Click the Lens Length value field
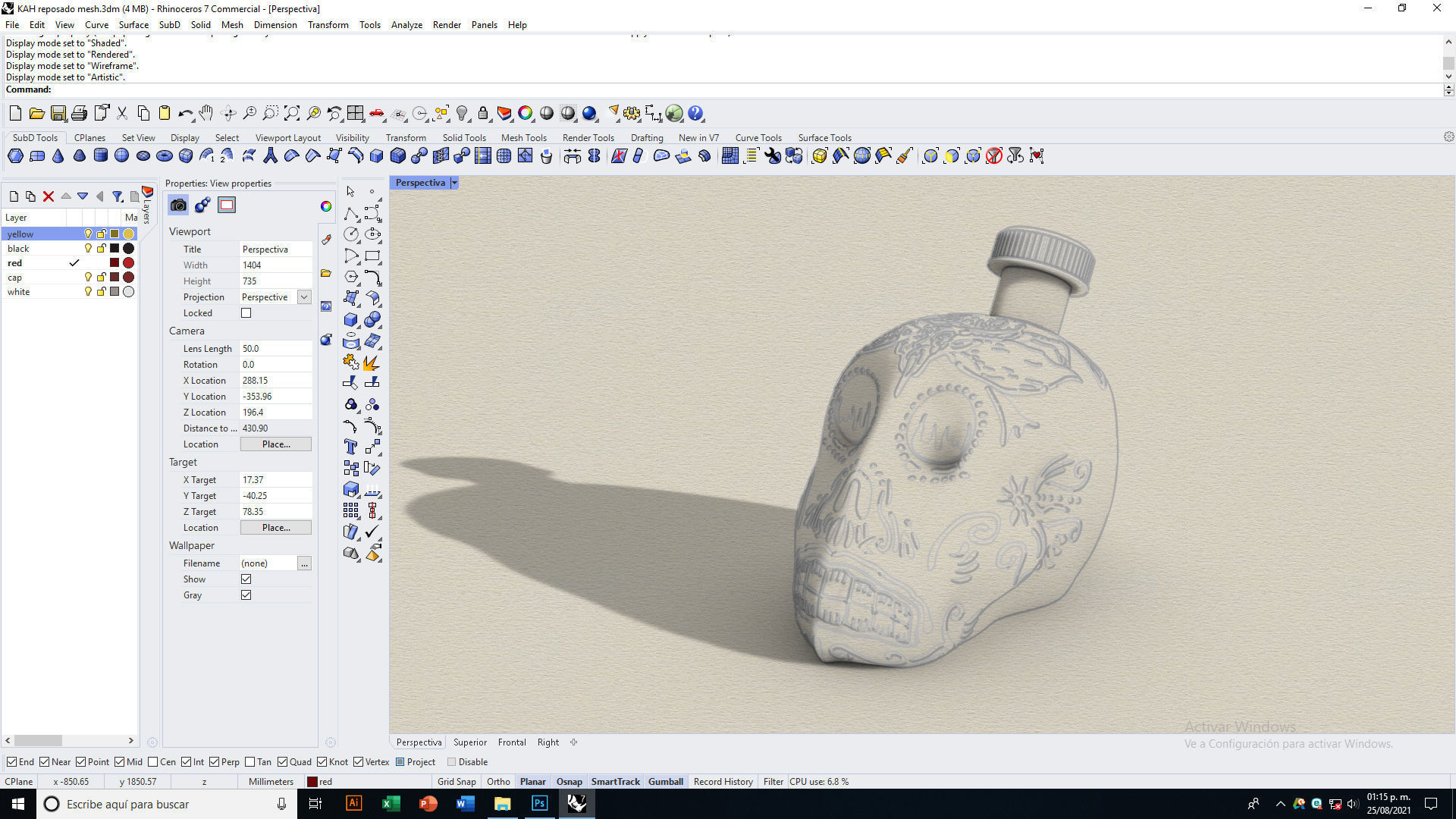 click(276, 349)
